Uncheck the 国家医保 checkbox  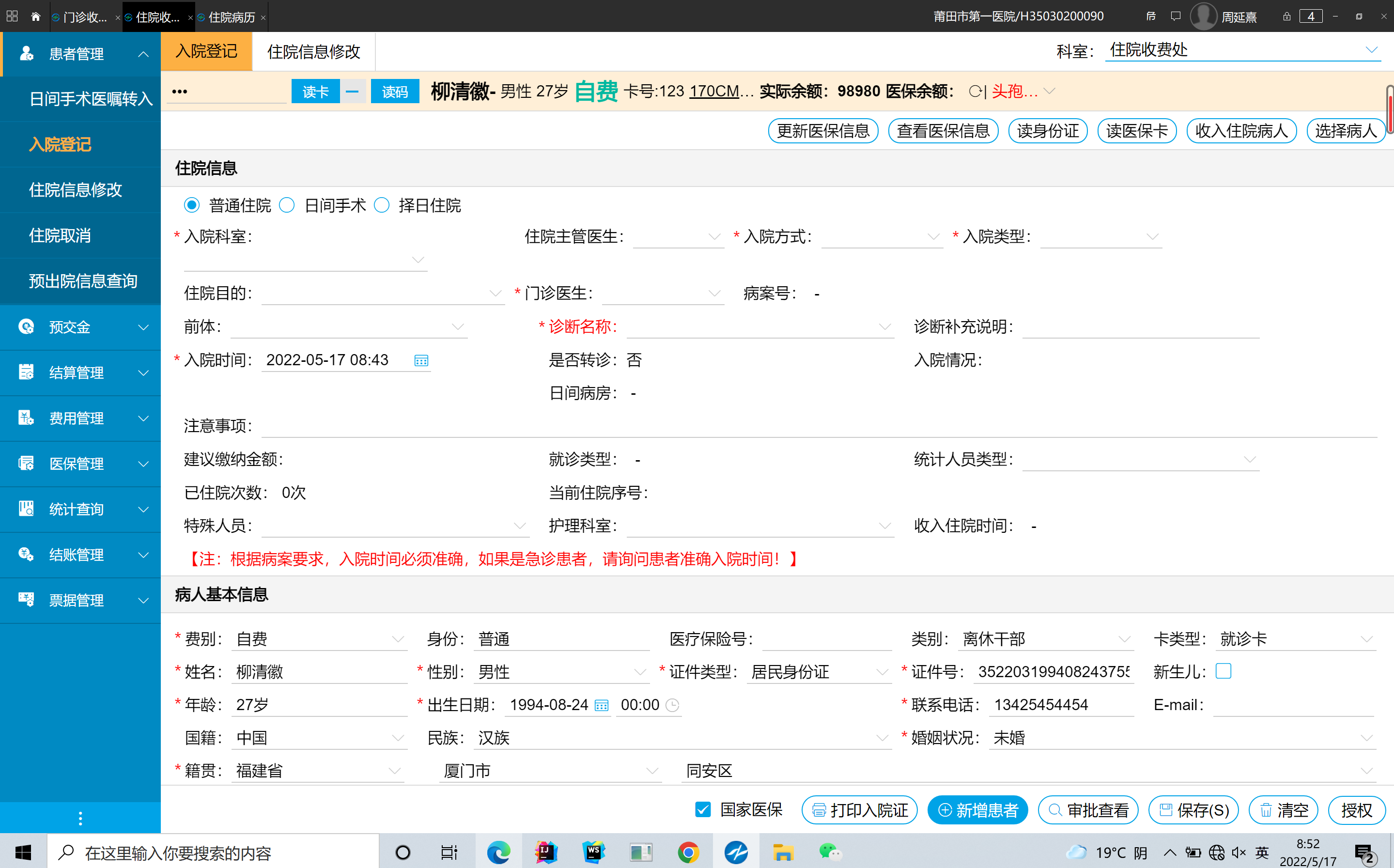(x=703, y=809)
